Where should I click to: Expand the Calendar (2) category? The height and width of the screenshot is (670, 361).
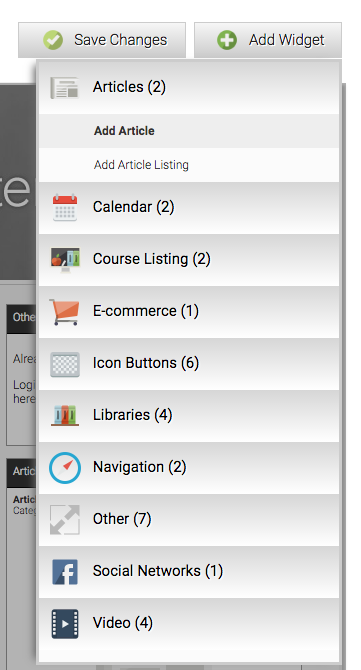coord(189,208)
